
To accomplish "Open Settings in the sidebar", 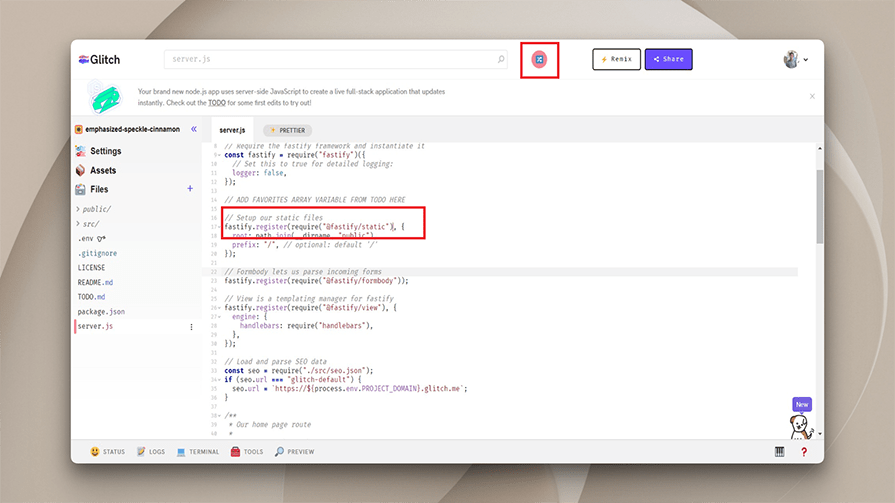I will click(x=106, y=151).
